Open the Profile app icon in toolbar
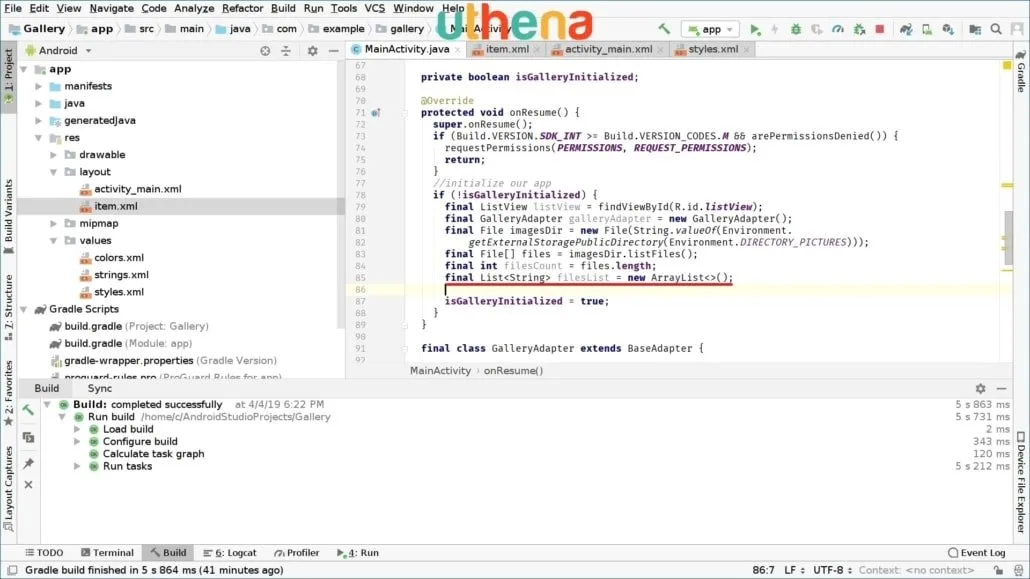The image size is (1030, 579). (838, 29)
